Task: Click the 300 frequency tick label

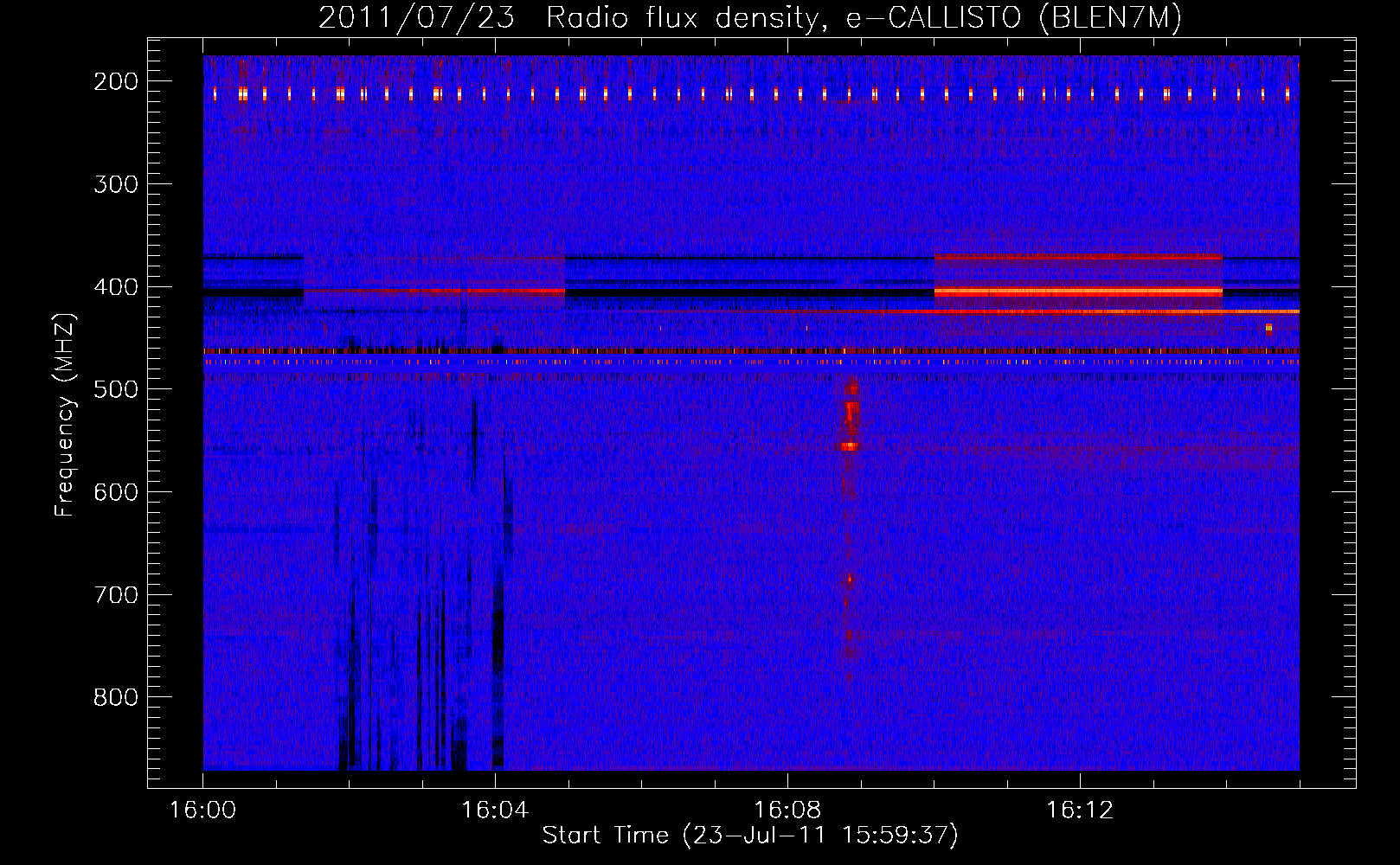Action: point(116,184)
